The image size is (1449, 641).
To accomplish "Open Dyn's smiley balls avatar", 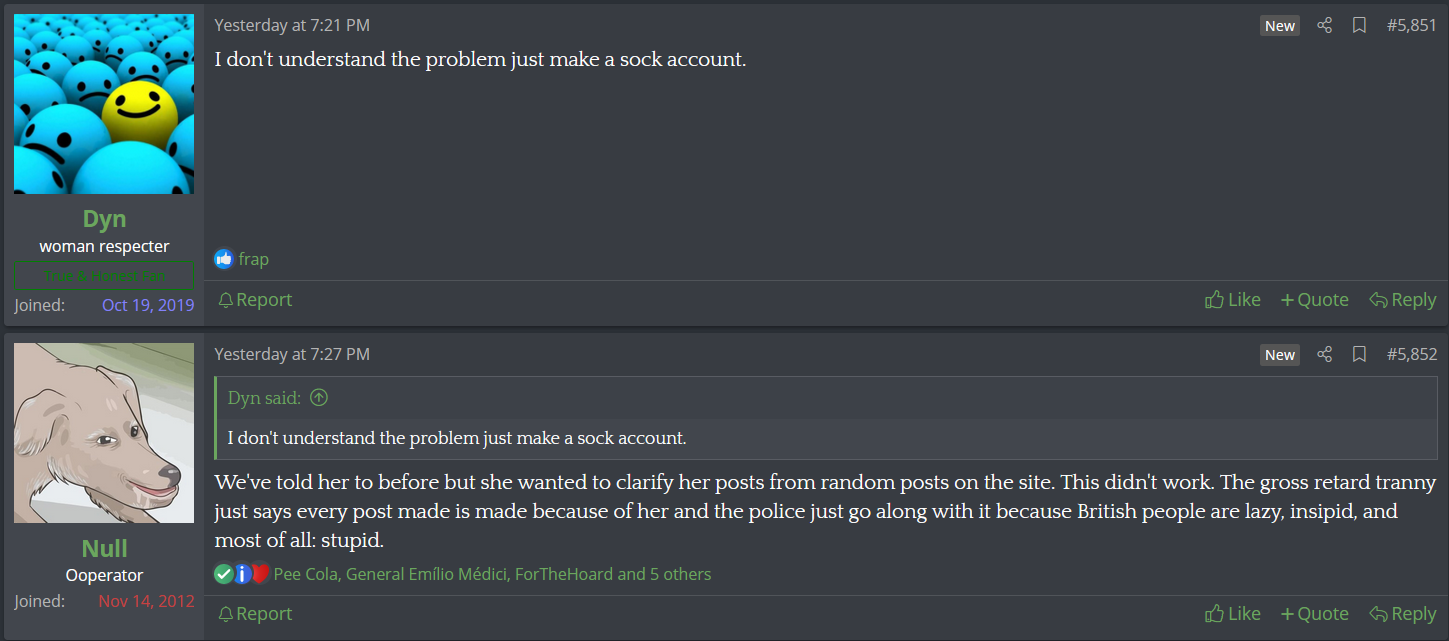I will 104,104.
